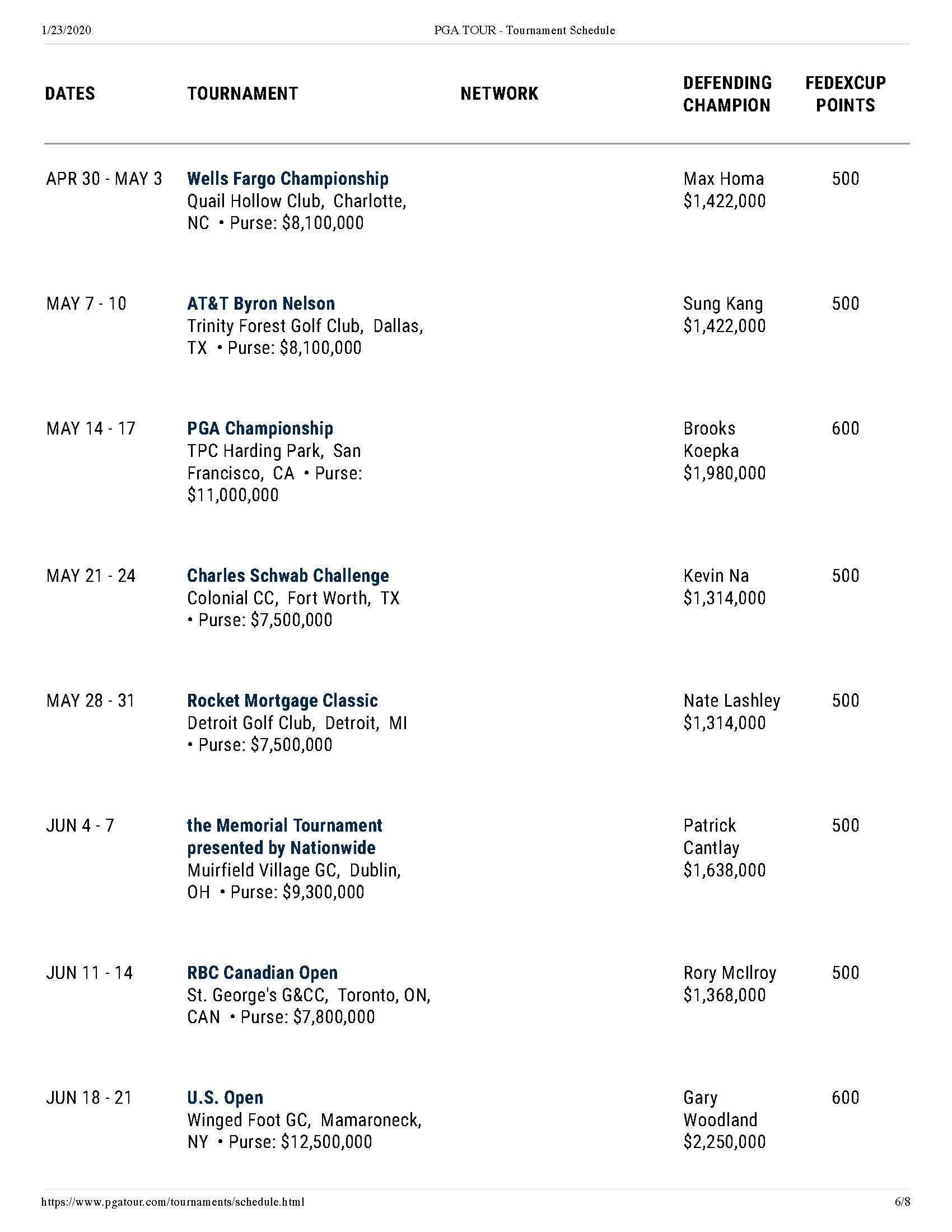Select the Charles Schwab Challenge link
This screenshot has height=1232, width=952.
tap(288, 575)
